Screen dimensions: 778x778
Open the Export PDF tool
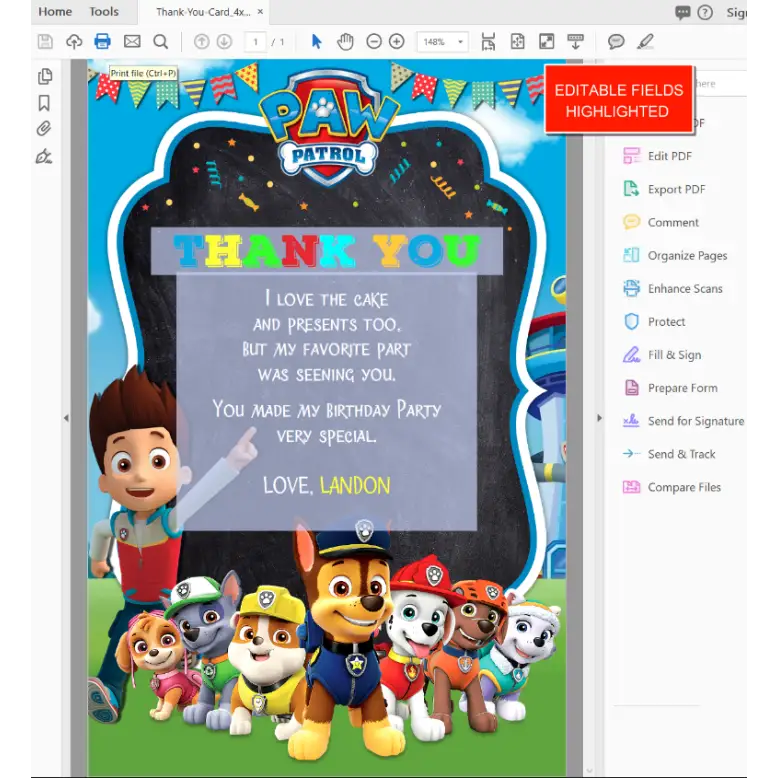[x=664, y=190]
